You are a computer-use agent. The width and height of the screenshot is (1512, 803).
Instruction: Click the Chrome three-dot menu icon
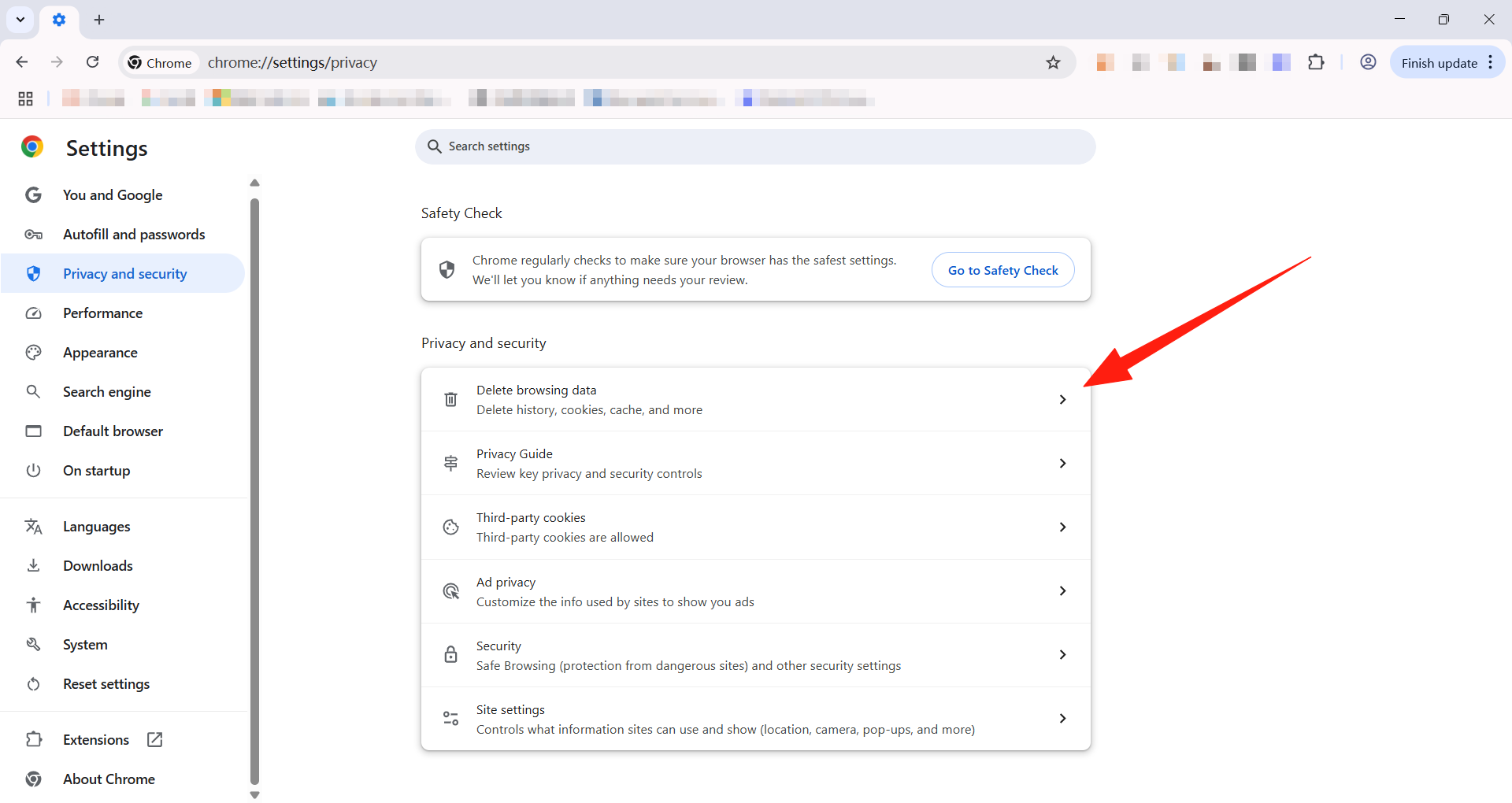click(x=1491, y=63)
